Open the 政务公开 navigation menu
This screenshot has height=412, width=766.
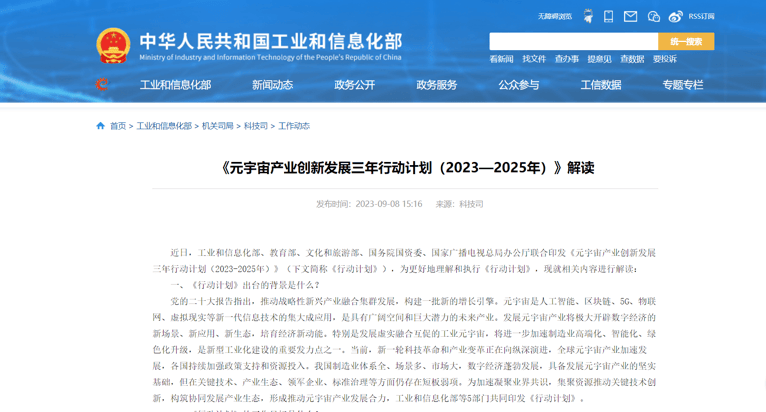coord(355,85)
